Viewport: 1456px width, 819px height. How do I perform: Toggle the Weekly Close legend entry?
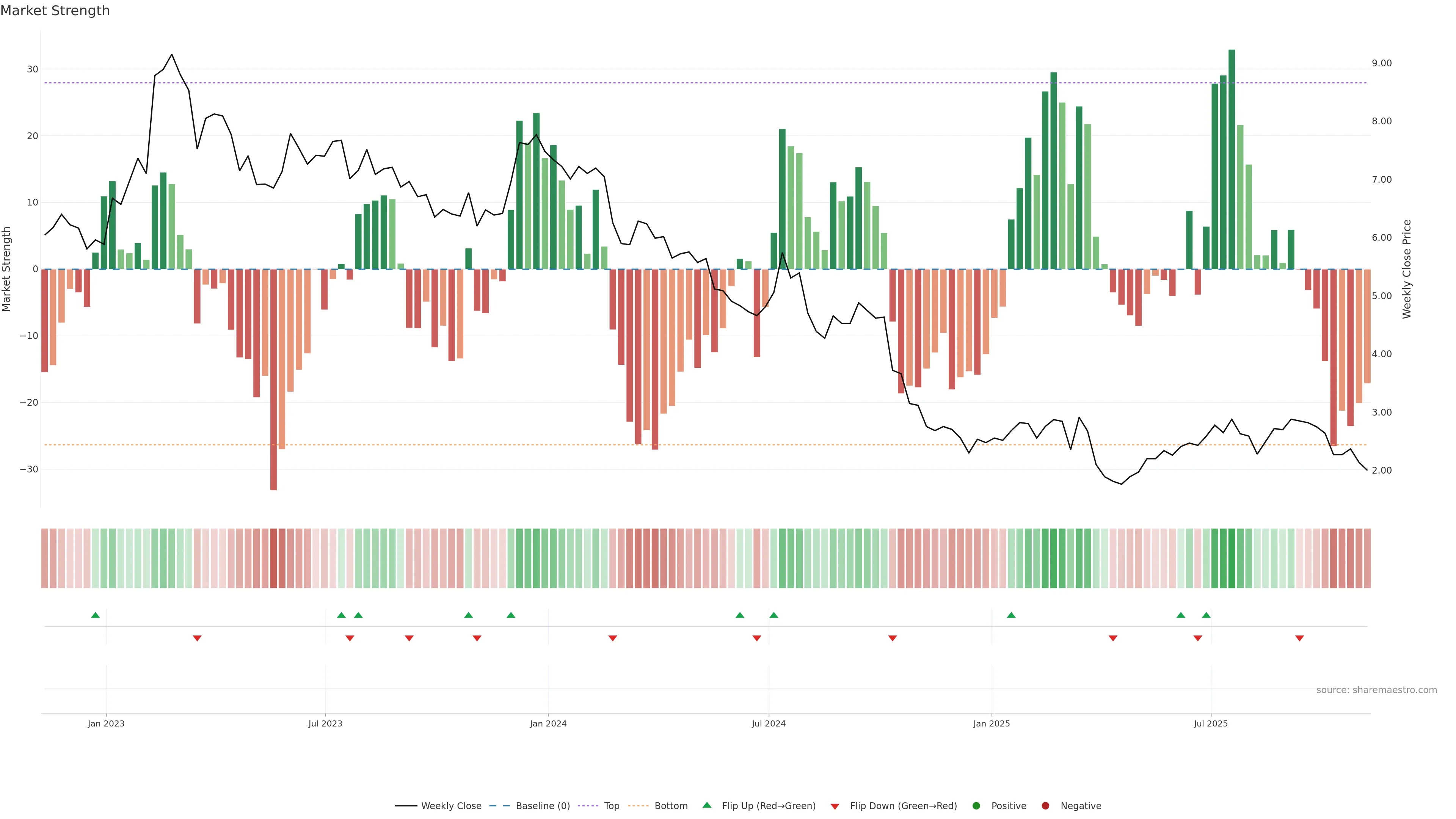click(x=450, y=806)
